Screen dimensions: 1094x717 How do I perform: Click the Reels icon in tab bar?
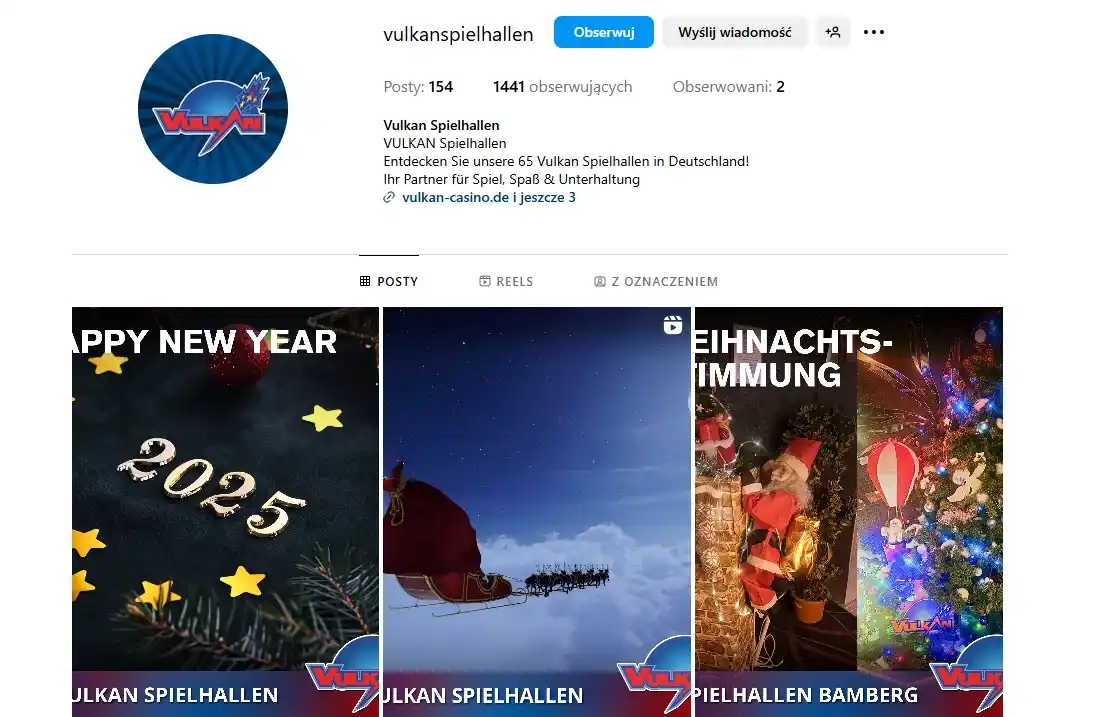tap(485, 281)
